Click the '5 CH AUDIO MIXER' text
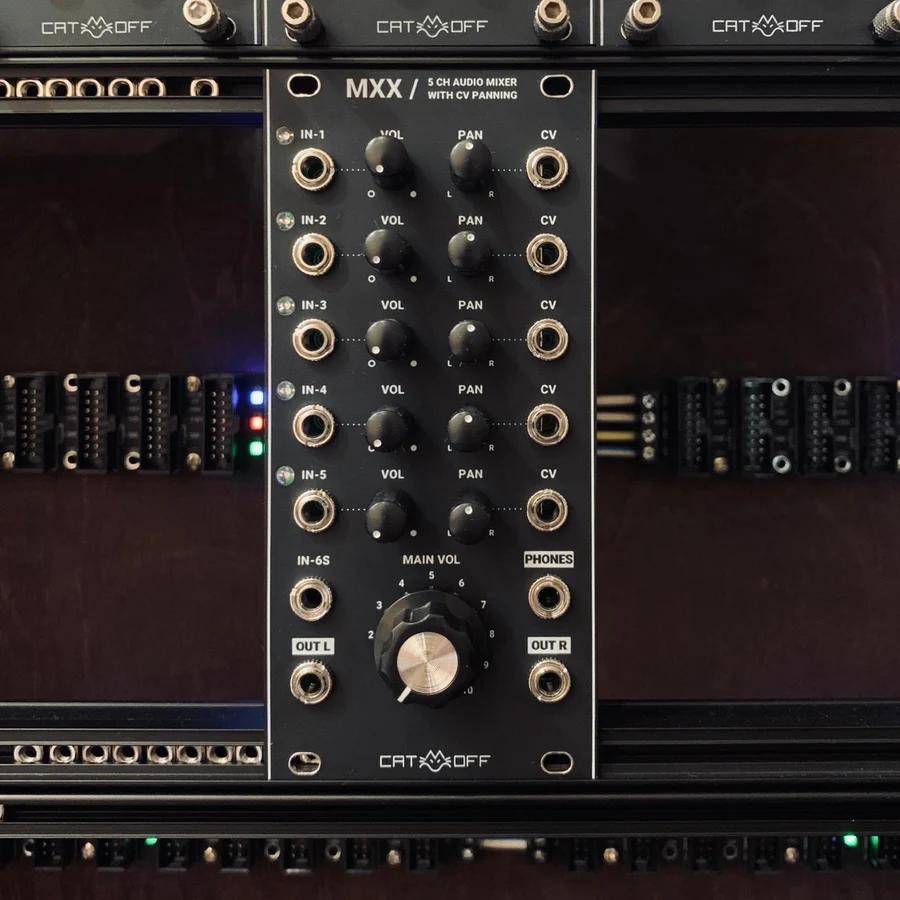This screenshot has height=900, width=900. (x=472, y=82)
